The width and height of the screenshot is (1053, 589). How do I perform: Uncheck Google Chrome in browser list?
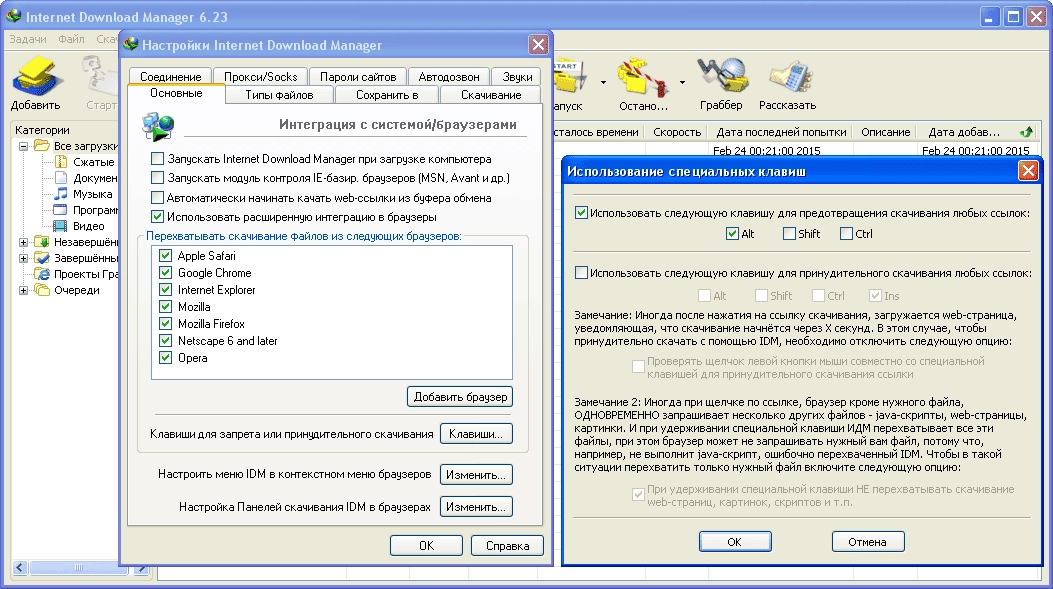click(165, 273)
